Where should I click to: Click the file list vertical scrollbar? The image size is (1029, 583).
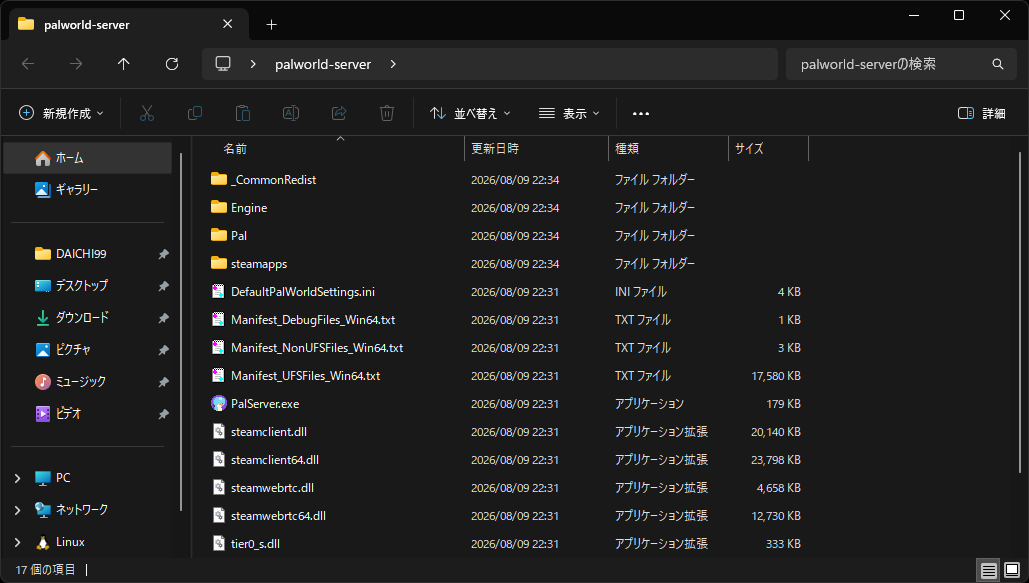pos(1020,312)
